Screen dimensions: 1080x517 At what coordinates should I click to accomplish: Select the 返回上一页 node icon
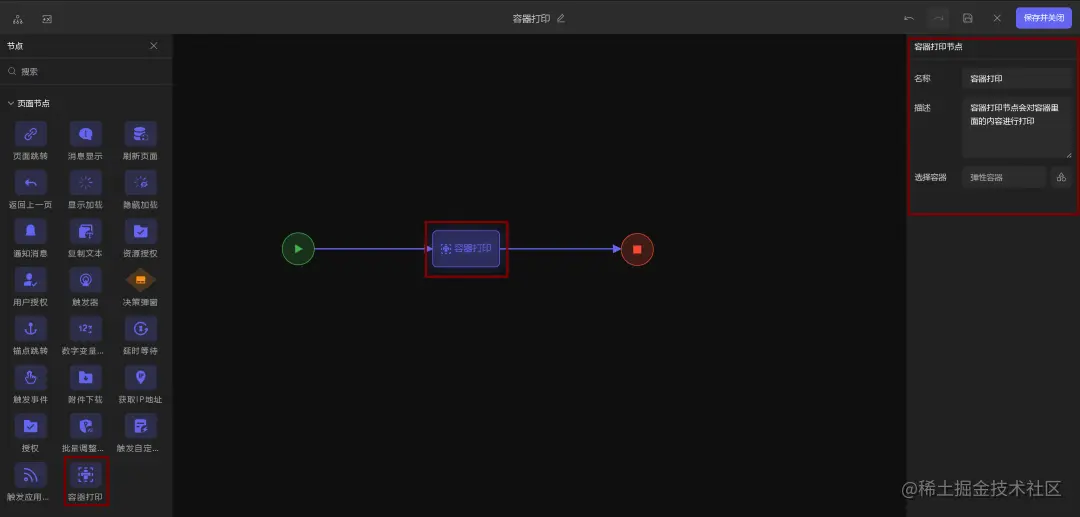point(30,183)
